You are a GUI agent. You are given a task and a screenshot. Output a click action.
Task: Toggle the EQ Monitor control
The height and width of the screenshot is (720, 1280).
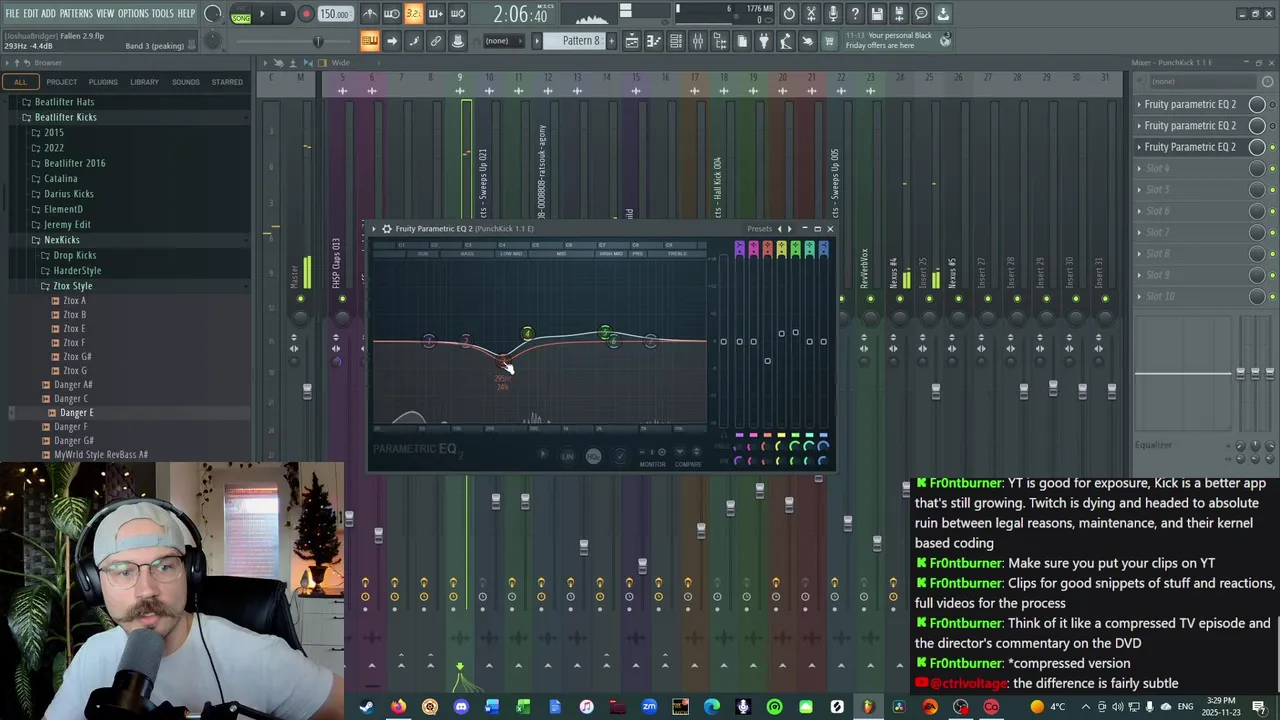click(652, 455)
